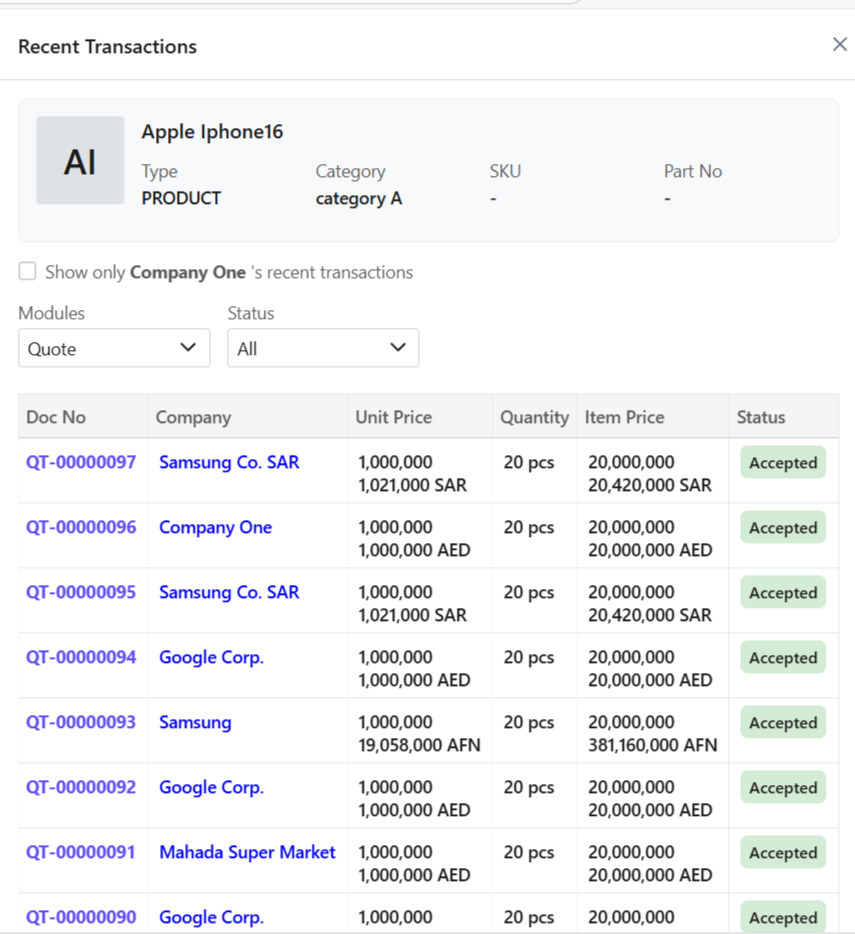This screenshot has height=934, width=855.
Task: Click Google Corp. in the QT-00000094 row
Action: pyautogui.click(x=211, y=657)
